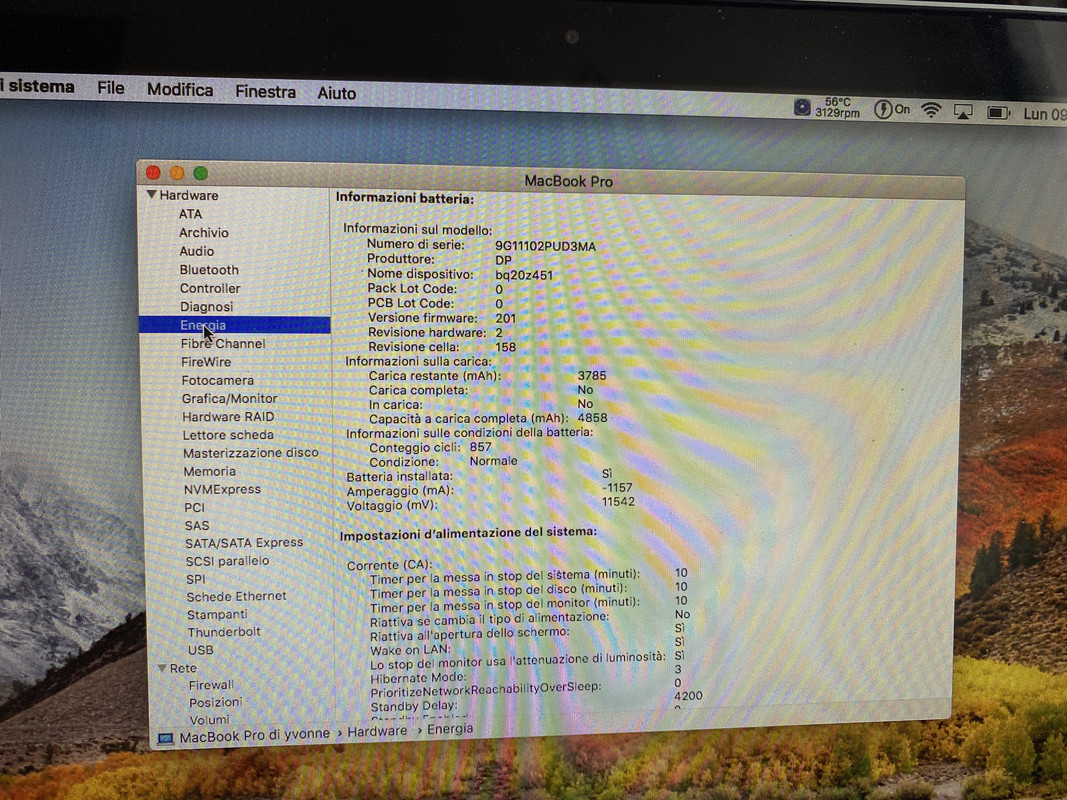Click the MacBook Pro window title
This screenshot has height=800, width=1067.
coord(569,181)
